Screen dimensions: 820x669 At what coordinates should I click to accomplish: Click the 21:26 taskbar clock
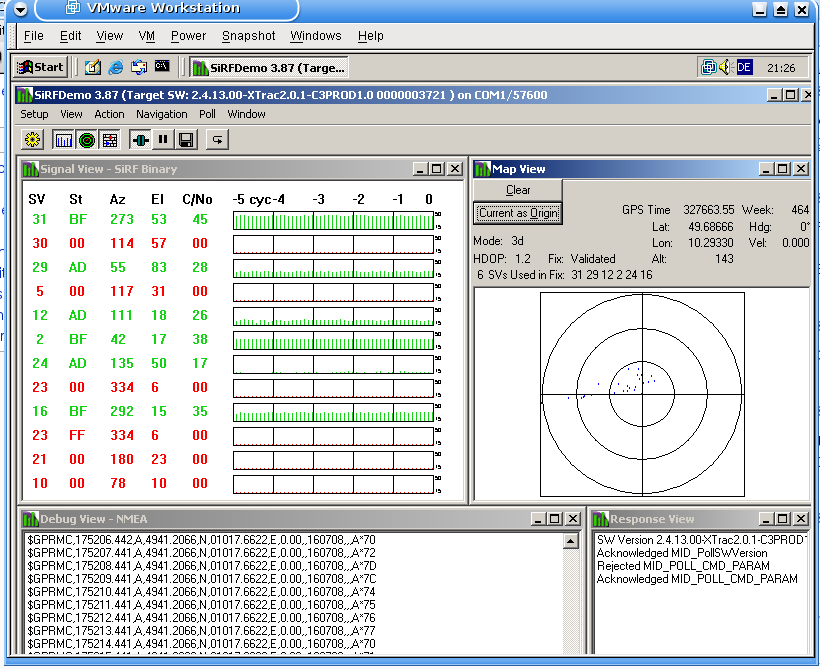tap(781, 67)
